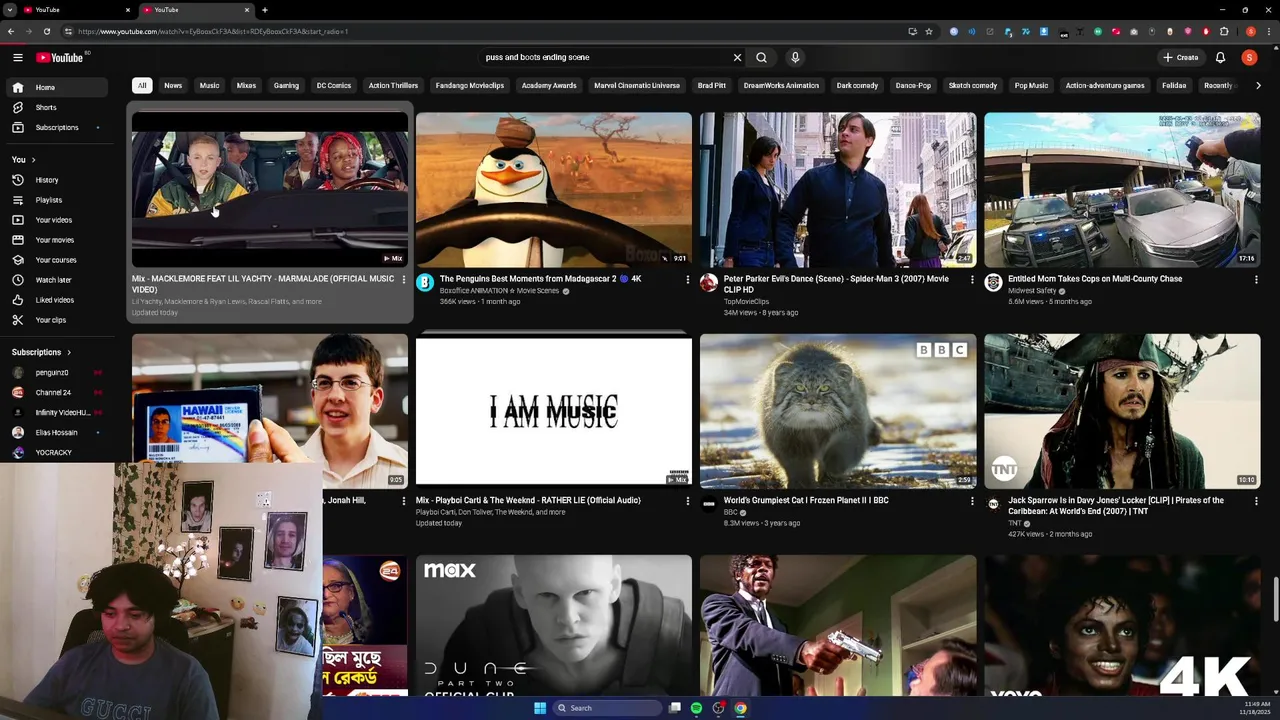The image size is (1280, 720).
Task: Select the Music filter chip
Action: (x=209, y=85)
